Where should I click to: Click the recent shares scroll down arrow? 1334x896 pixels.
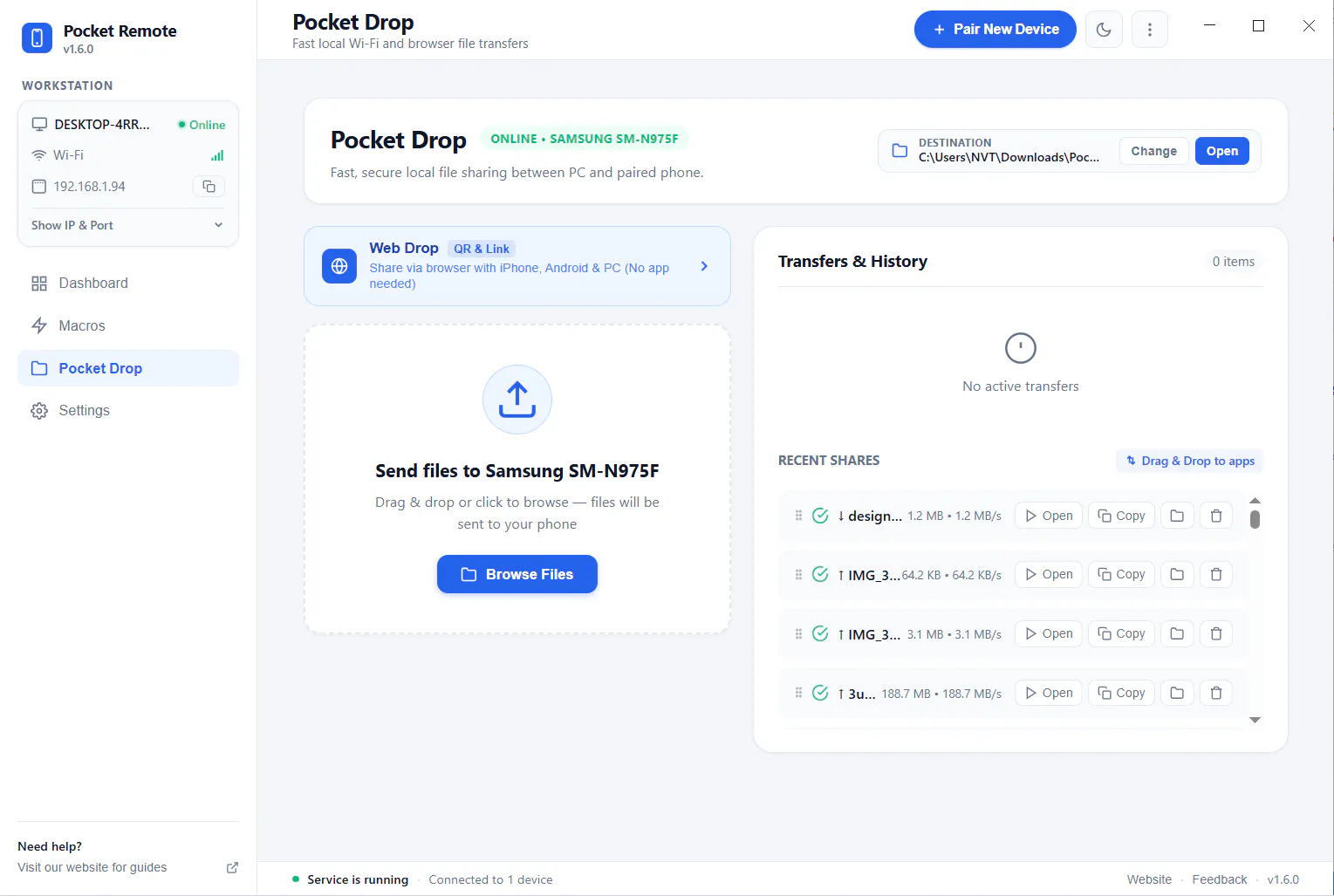click(1255, 720)
